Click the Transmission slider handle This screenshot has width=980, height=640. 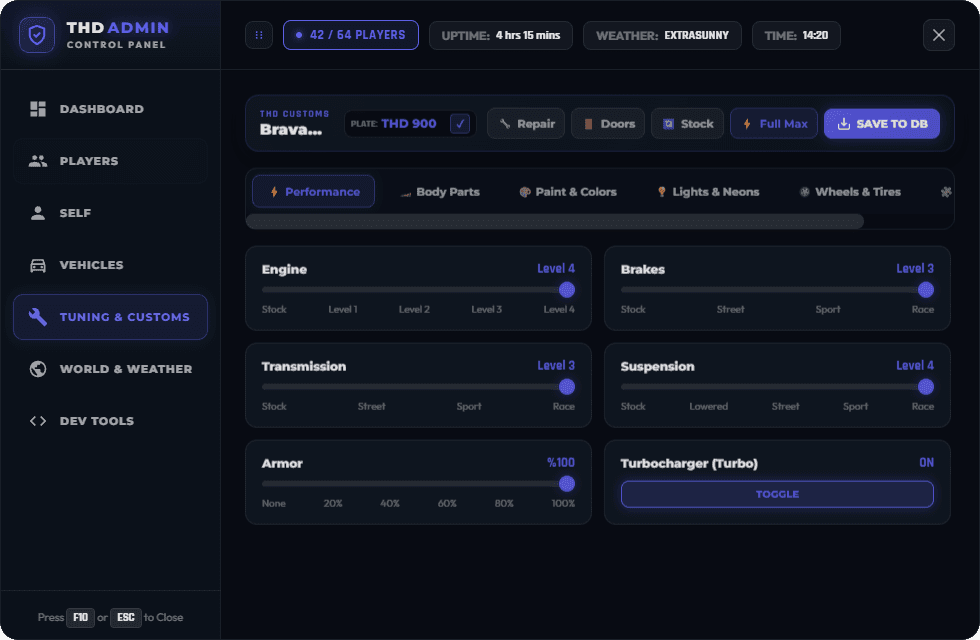(x=567, y=387)
